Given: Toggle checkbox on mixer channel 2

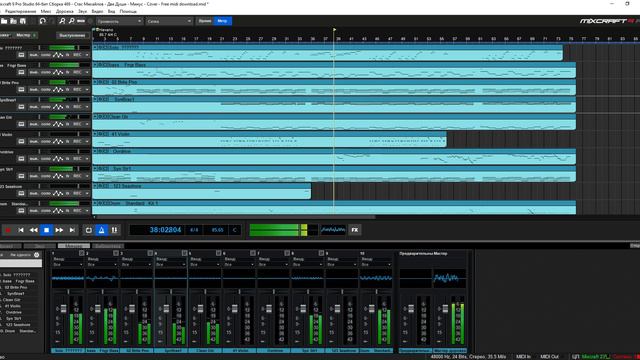Looking at the screenshot, I should click(x=116, y=253).
